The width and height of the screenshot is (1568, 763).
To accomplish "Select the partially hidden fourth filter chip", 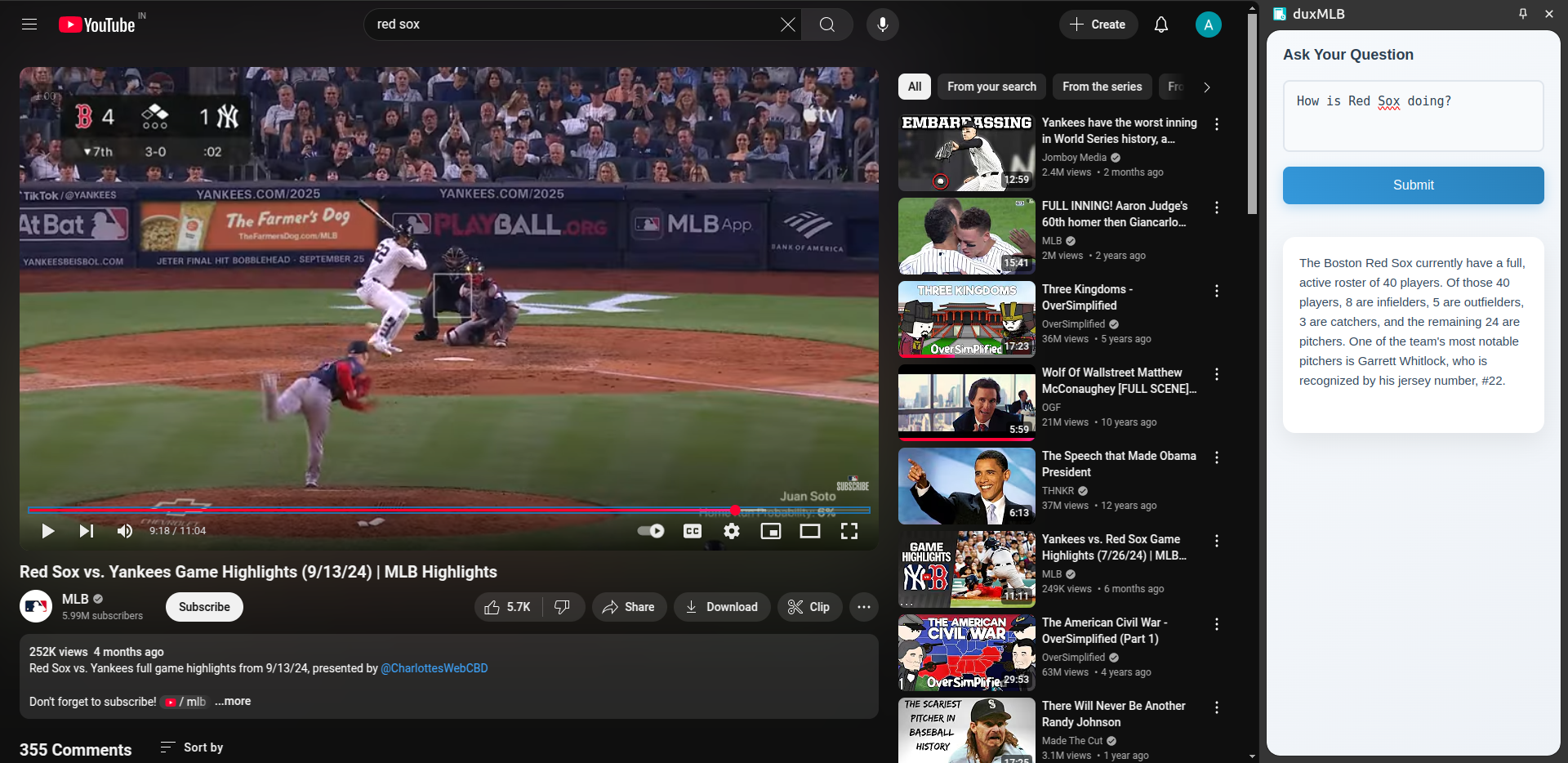I will (x=1174, y=87).
